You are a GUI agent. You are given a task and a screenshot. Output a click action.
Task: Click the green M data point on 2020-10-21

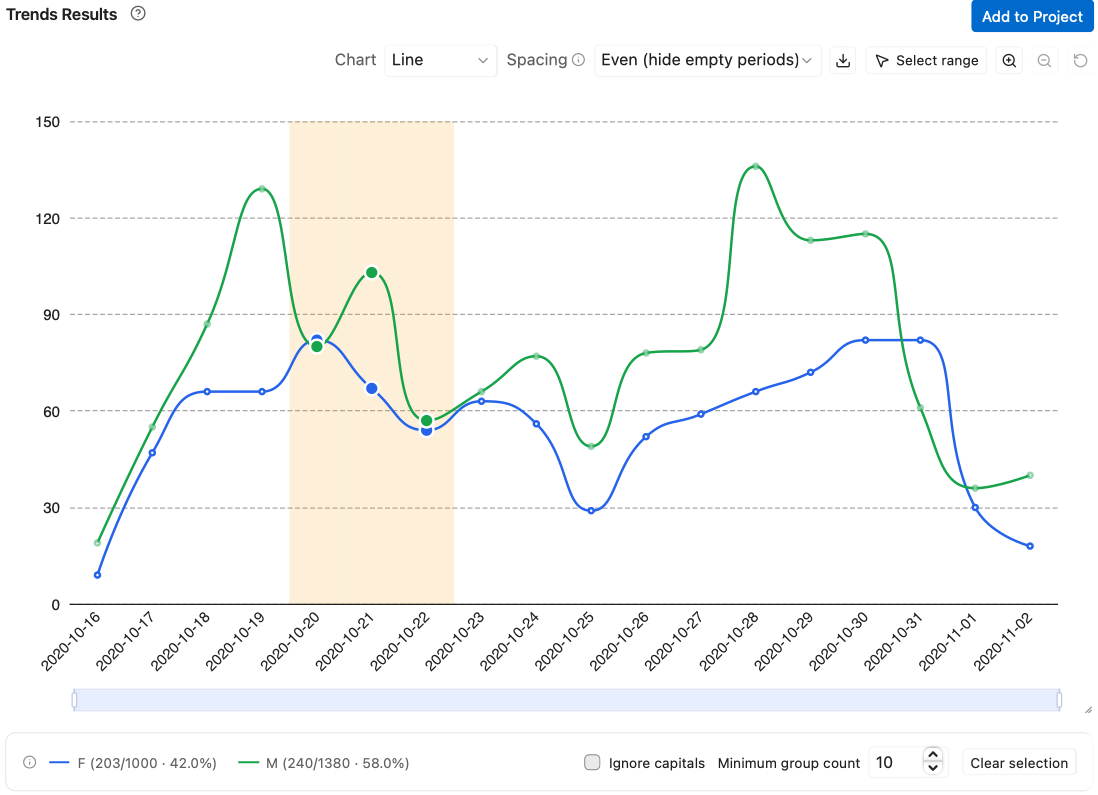(x=372, y=272)
